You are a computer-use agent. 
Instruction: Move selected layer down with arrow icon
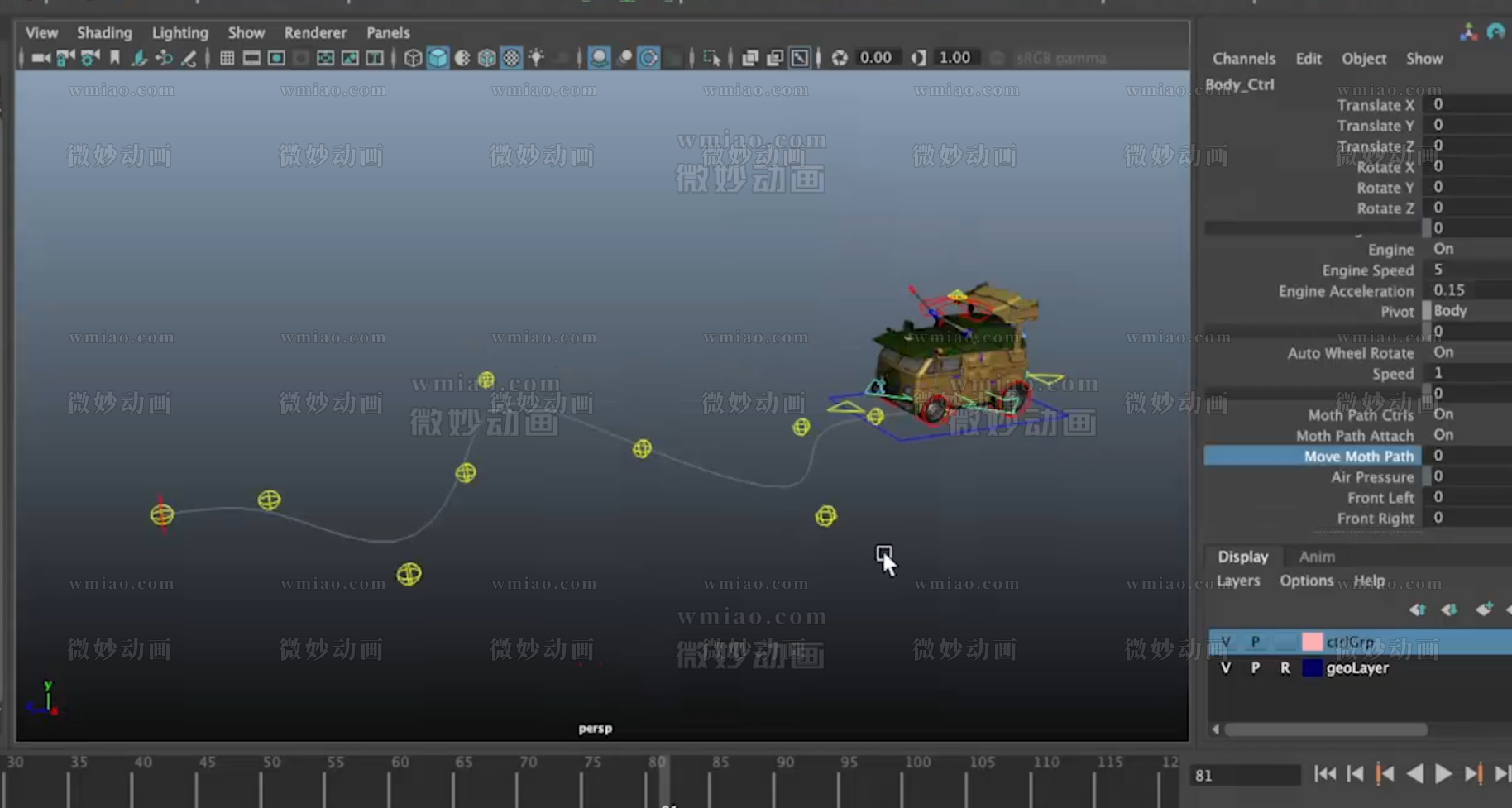pyautogui.click(x=1448, y=610)
